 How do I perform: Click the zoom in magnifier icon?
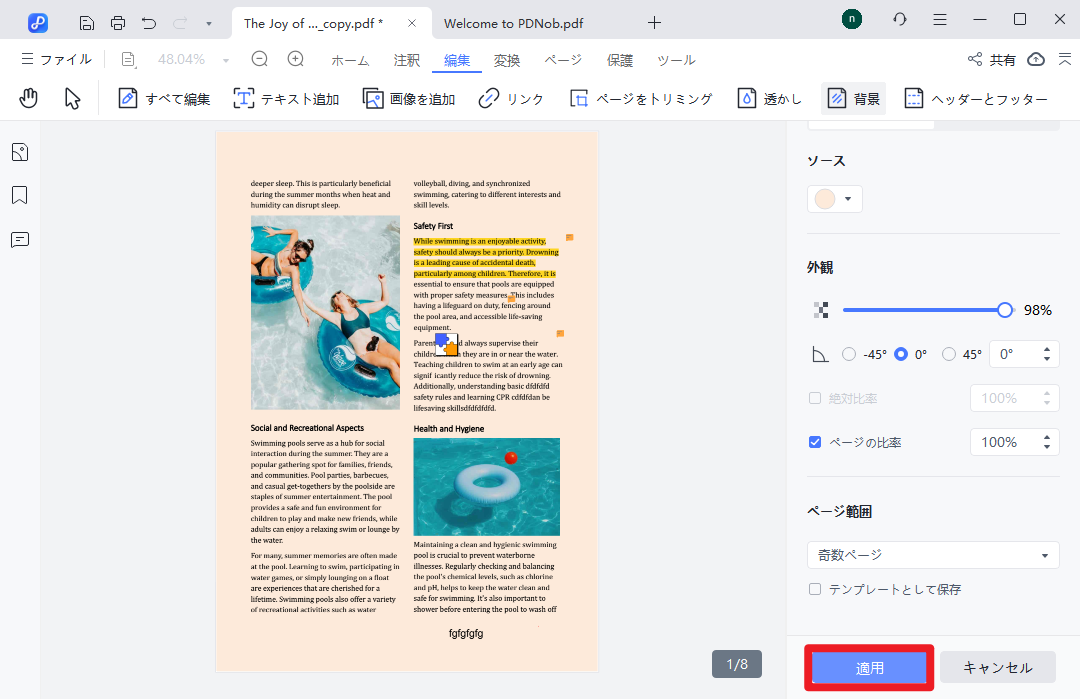click(296, 60)
